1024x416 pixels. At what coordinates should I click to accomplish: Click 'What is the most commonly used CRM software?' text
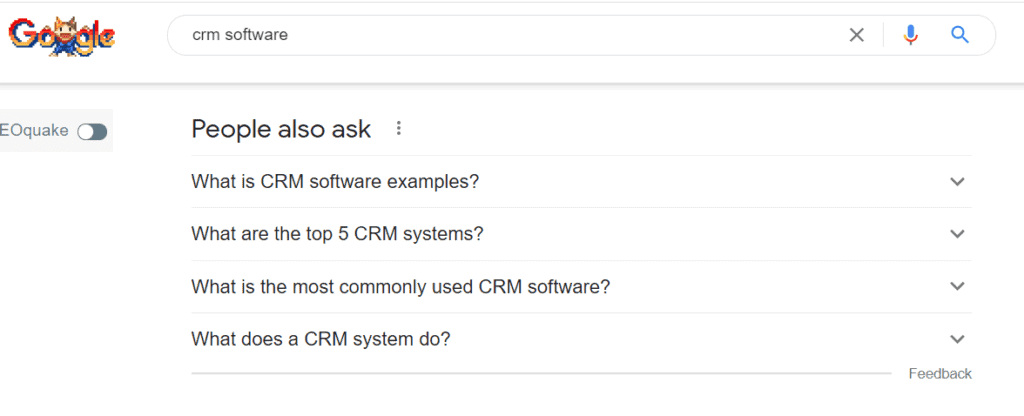[400, 286]
